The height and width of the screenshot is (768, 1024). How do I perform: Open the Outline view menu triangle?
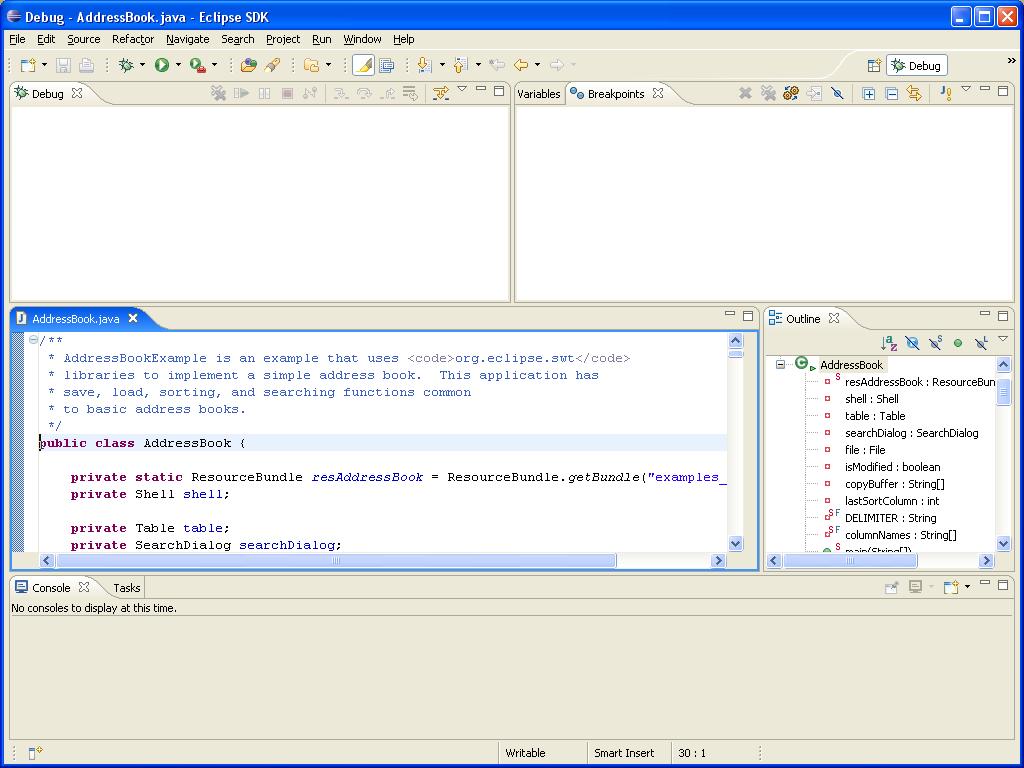1003,339
